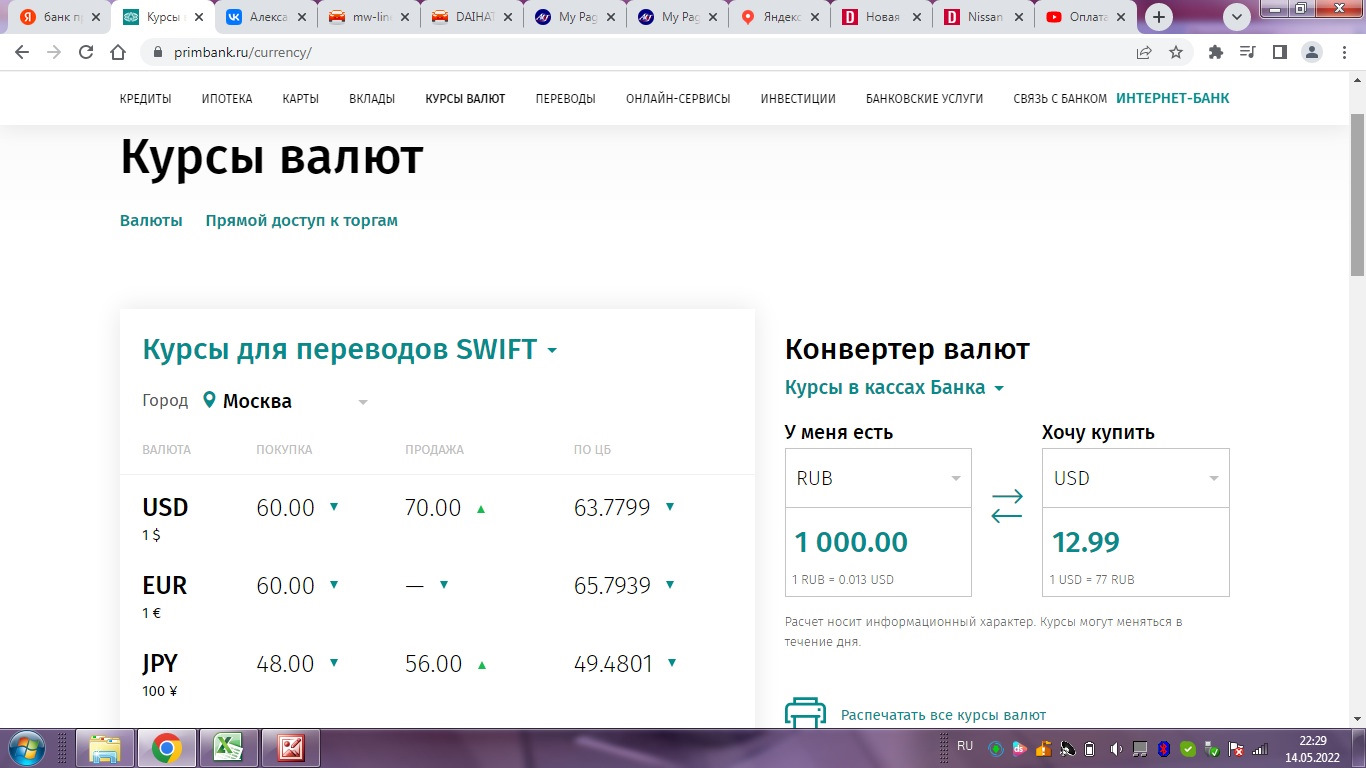View site info via the padlock icon
The height and width of the screenshot is (768, 1366).
coord(156,52)
